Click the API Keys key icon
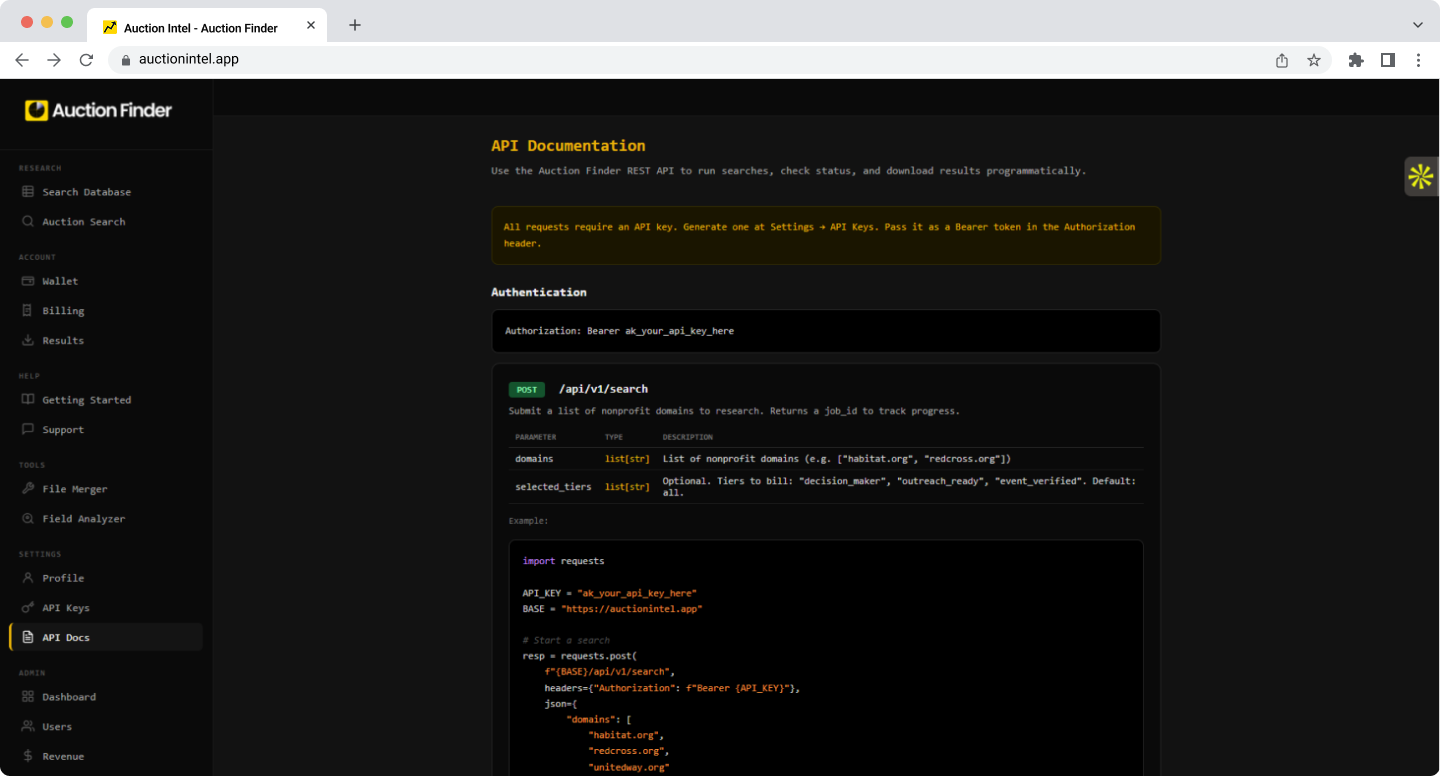 (28, 608)
